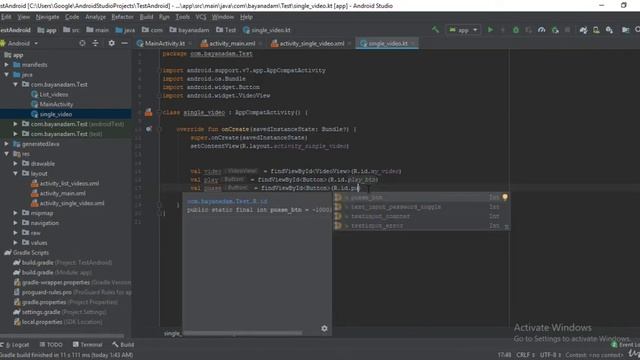Open Project panel gear settings
Screen dimensions: 640x360
[111, 43]
